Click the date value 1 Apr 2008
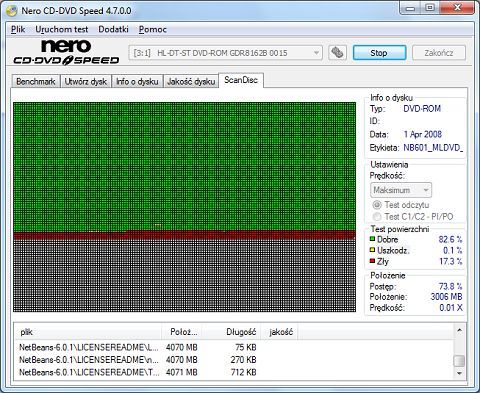Viewport: 480px width, 393px height. 423,134
